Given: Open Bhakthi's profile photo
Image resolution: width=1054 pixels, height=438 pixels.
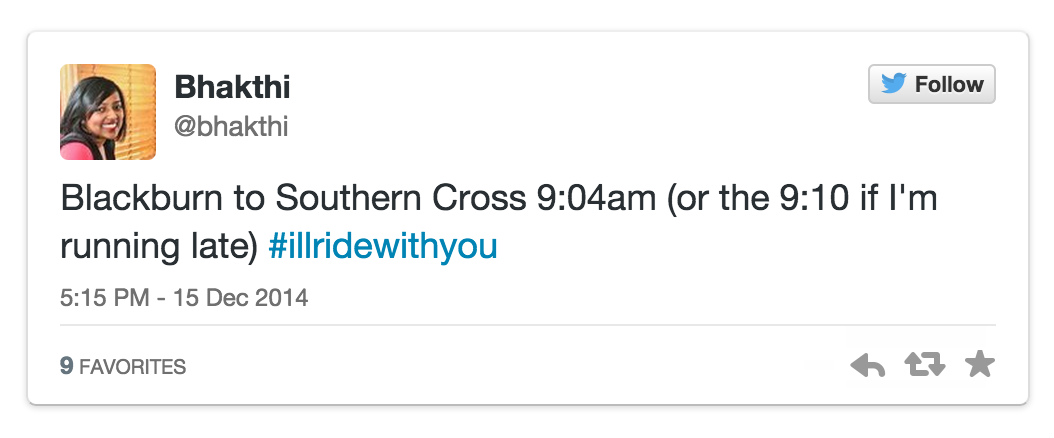Looking at the screenshot, I should 108,112.
